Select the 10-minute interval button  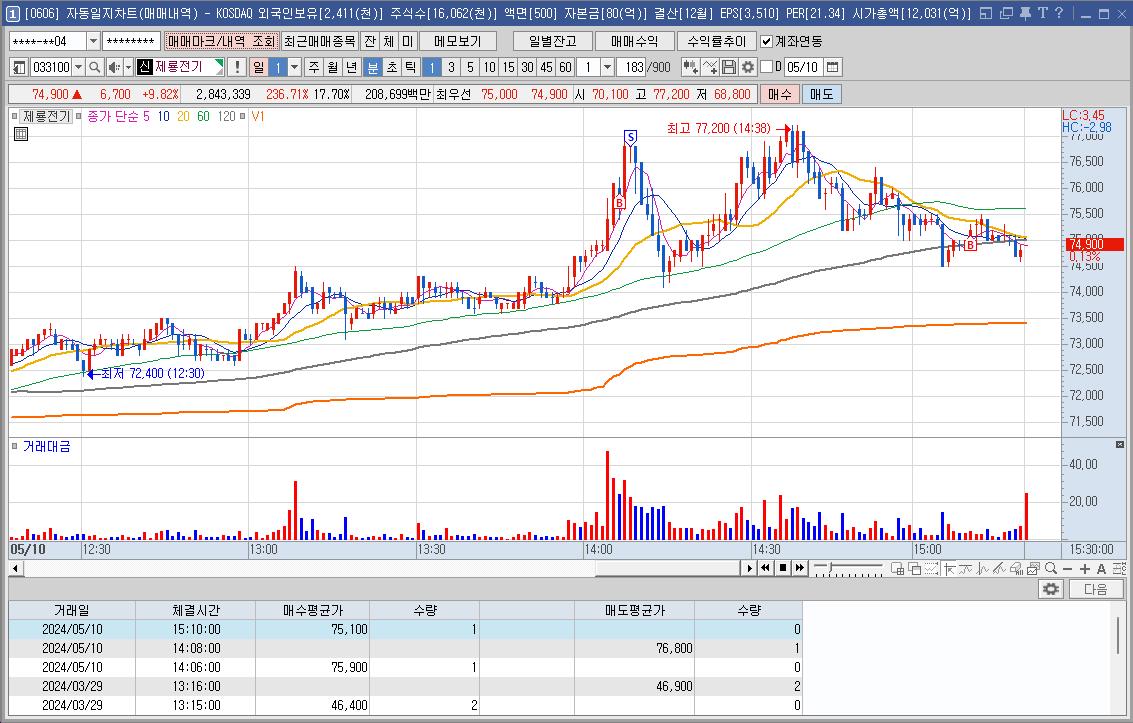489,67
